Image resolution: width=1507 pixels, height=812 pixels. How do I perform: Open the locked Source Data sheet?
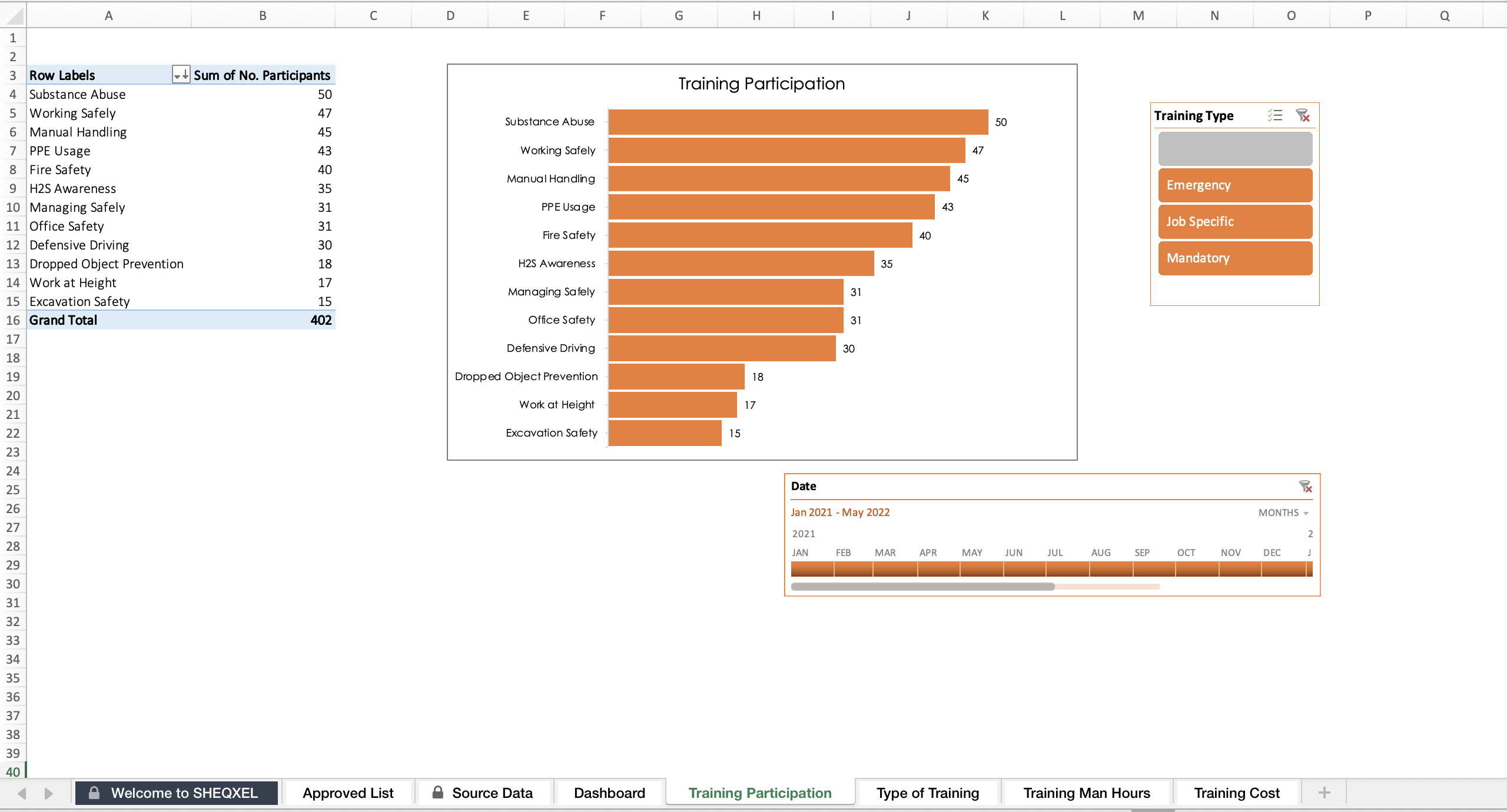coord(483,793)
